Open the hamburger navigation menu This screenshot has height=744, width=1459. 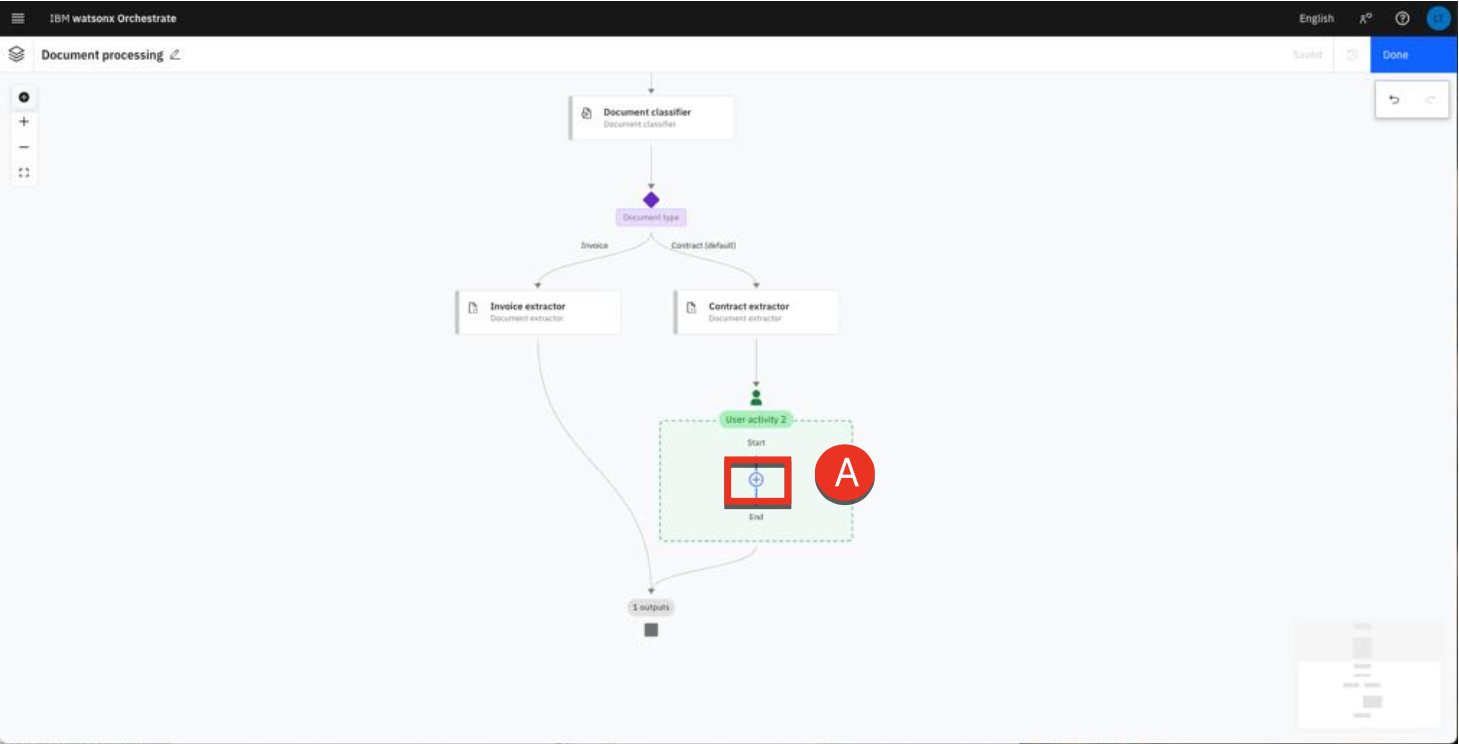17,18
